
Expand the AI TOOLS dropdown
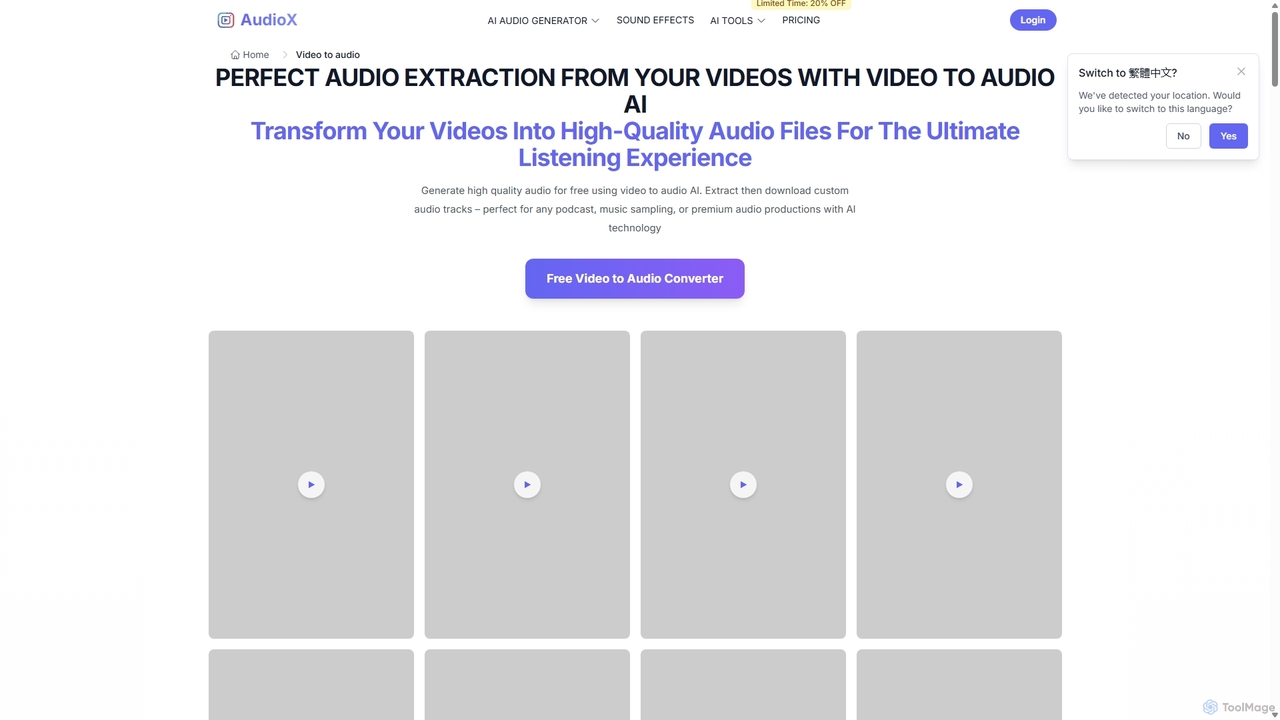[737, 20]
